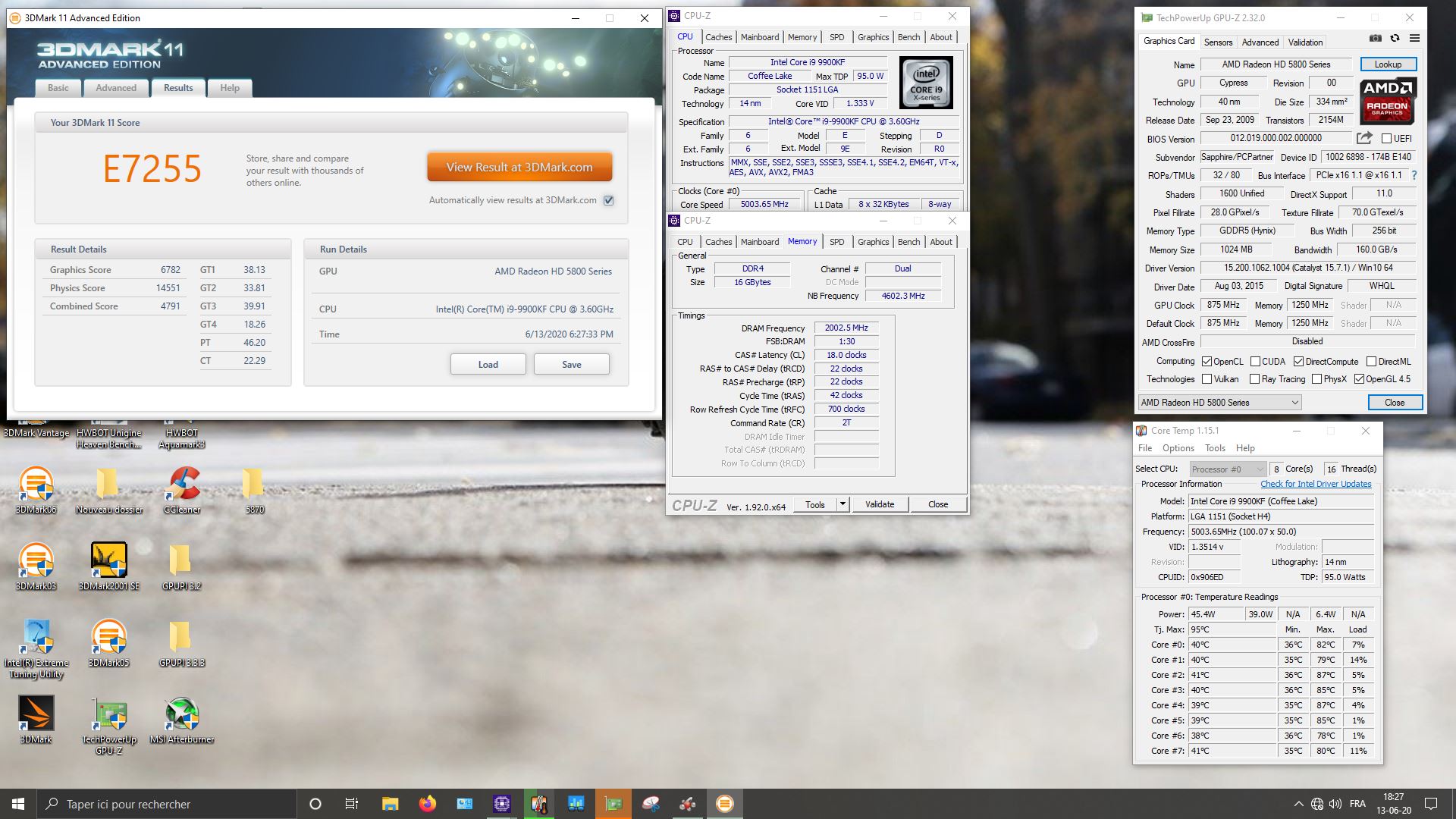
Task: Launch the 3DMark desktop shortcut
Action: coord(36,720)
